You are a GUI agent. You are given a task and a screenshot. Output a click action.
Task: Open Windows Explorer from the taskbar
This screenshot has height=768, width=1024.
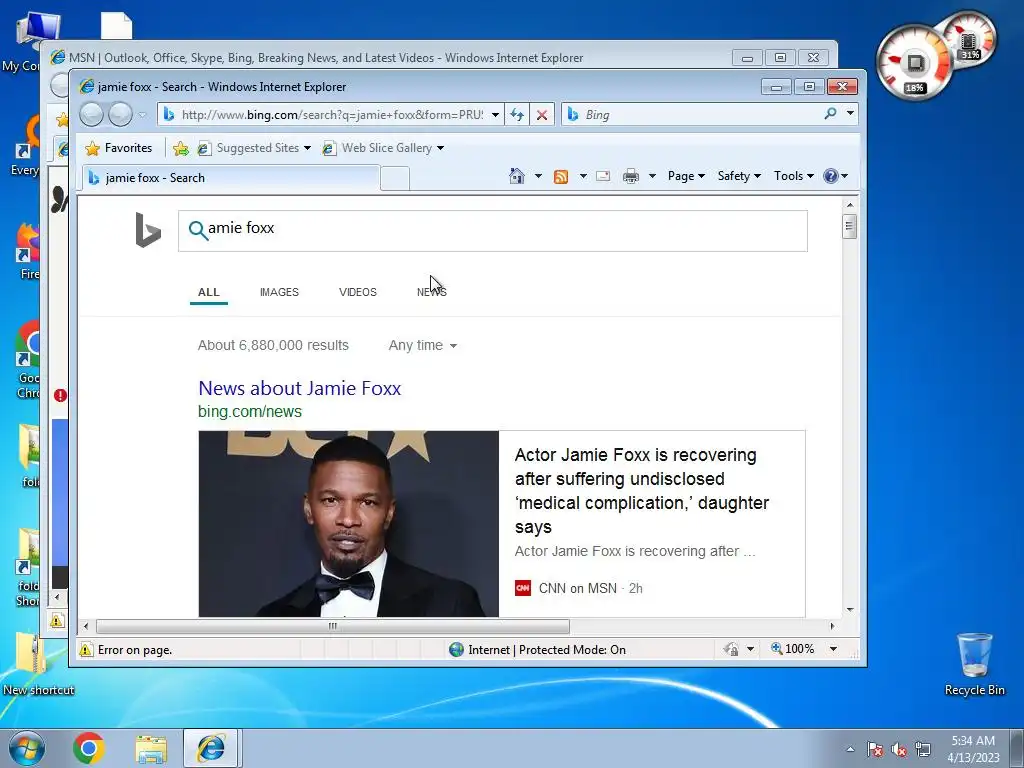click(x=151, y=749)
